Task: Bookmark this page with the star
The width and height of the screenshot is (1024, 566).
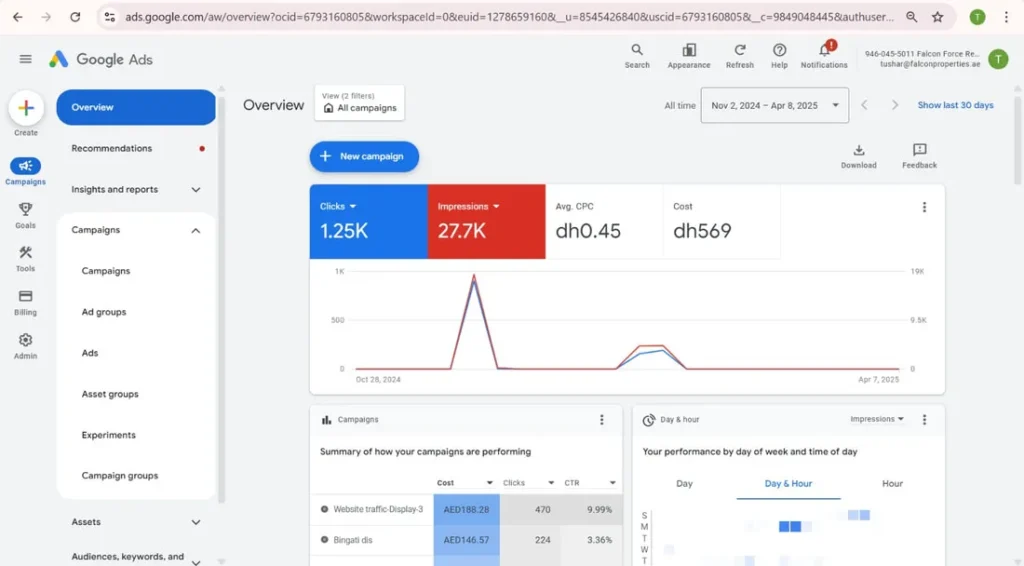Action: 938,17
